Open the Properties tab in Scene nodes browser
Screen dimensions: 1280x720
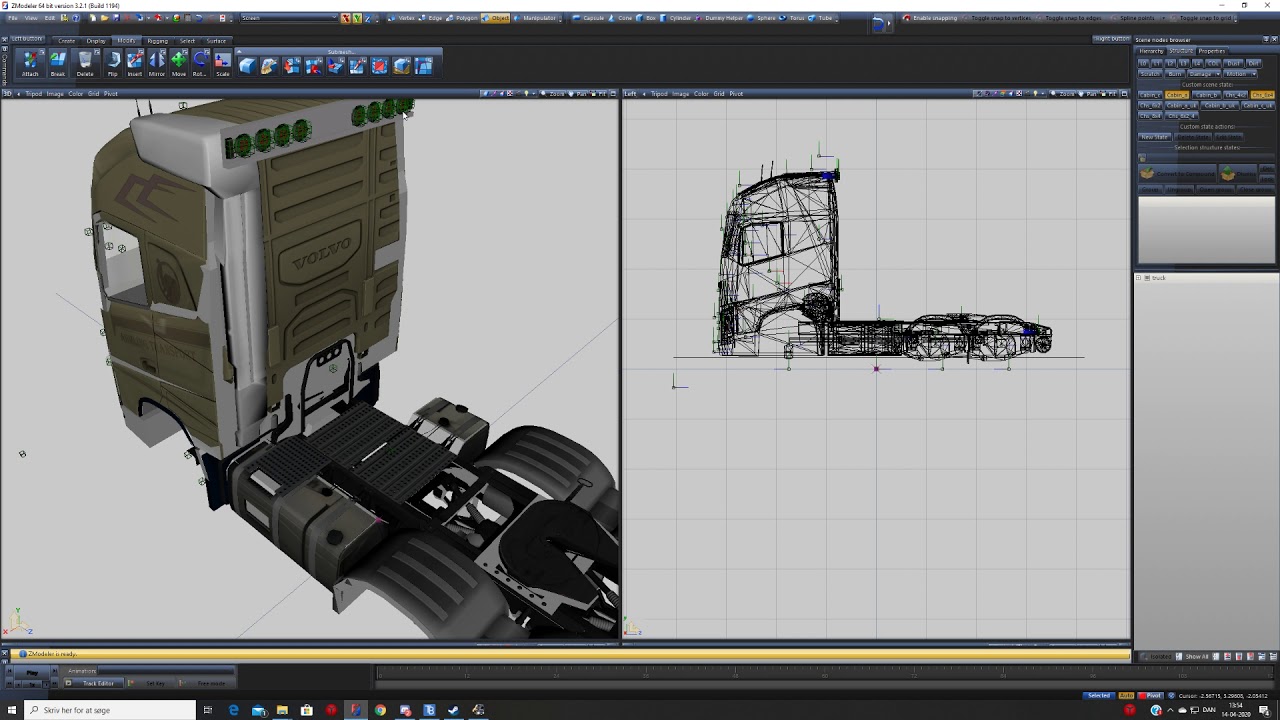pos(1212,51)
